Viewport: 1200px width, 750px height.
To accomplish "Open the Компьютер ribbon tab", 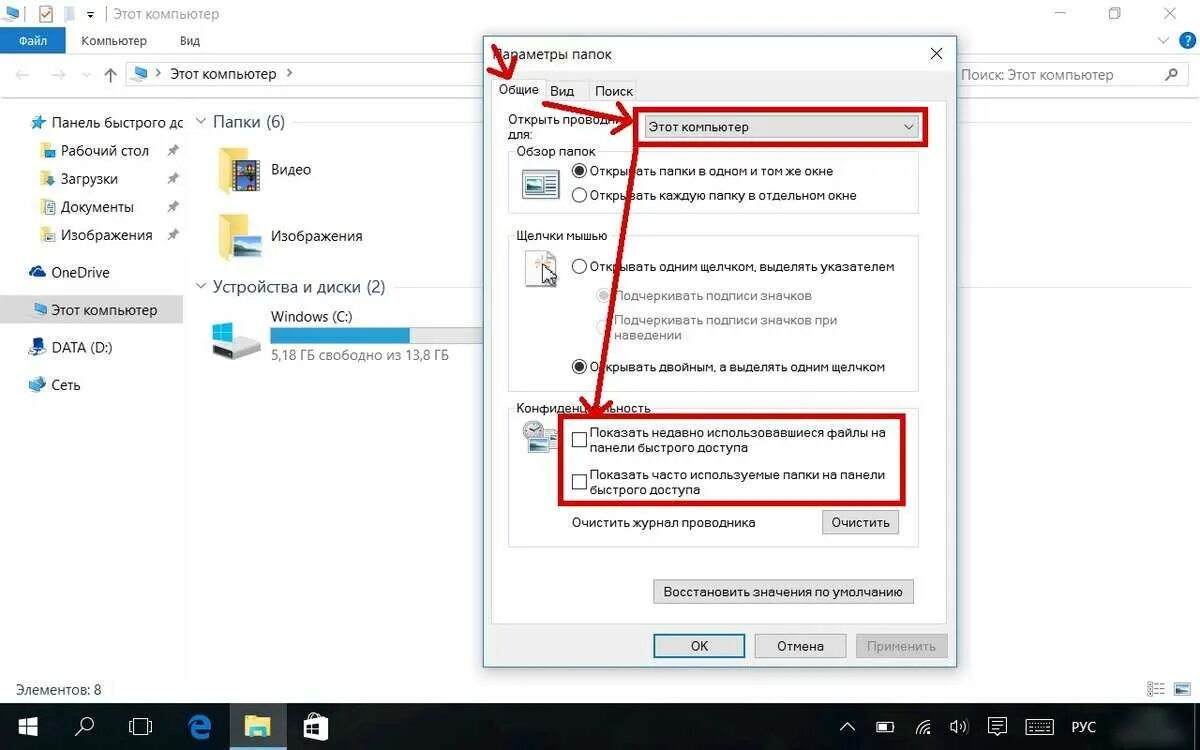I will (x=114, y=41).
